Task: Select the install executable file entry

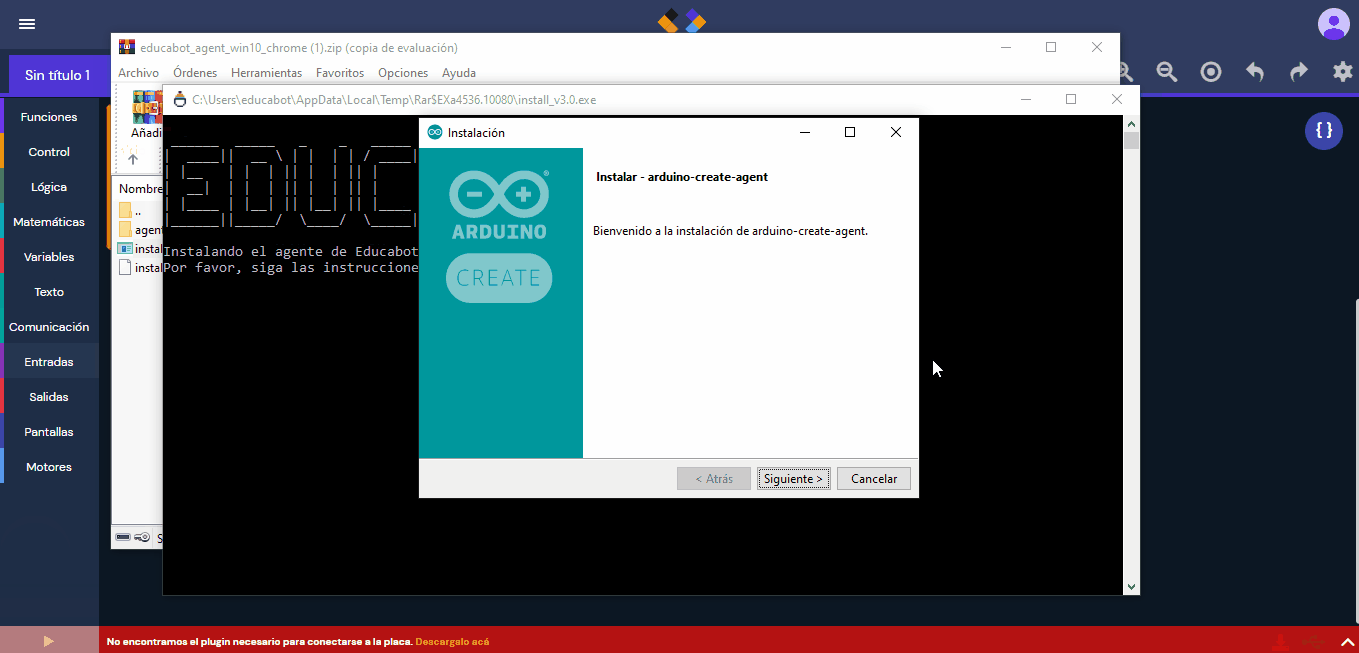Action: [x=140, y=248]
